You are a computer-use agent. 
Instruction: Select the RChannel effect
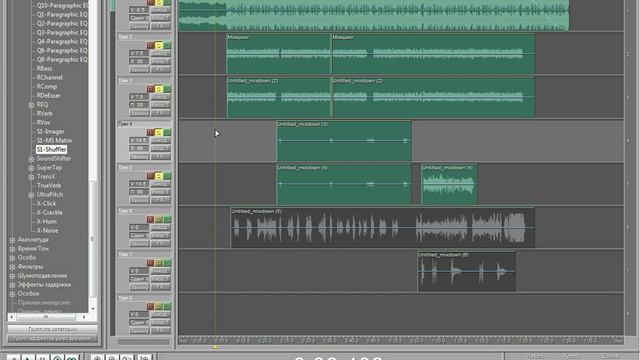[x=50, y=78]
